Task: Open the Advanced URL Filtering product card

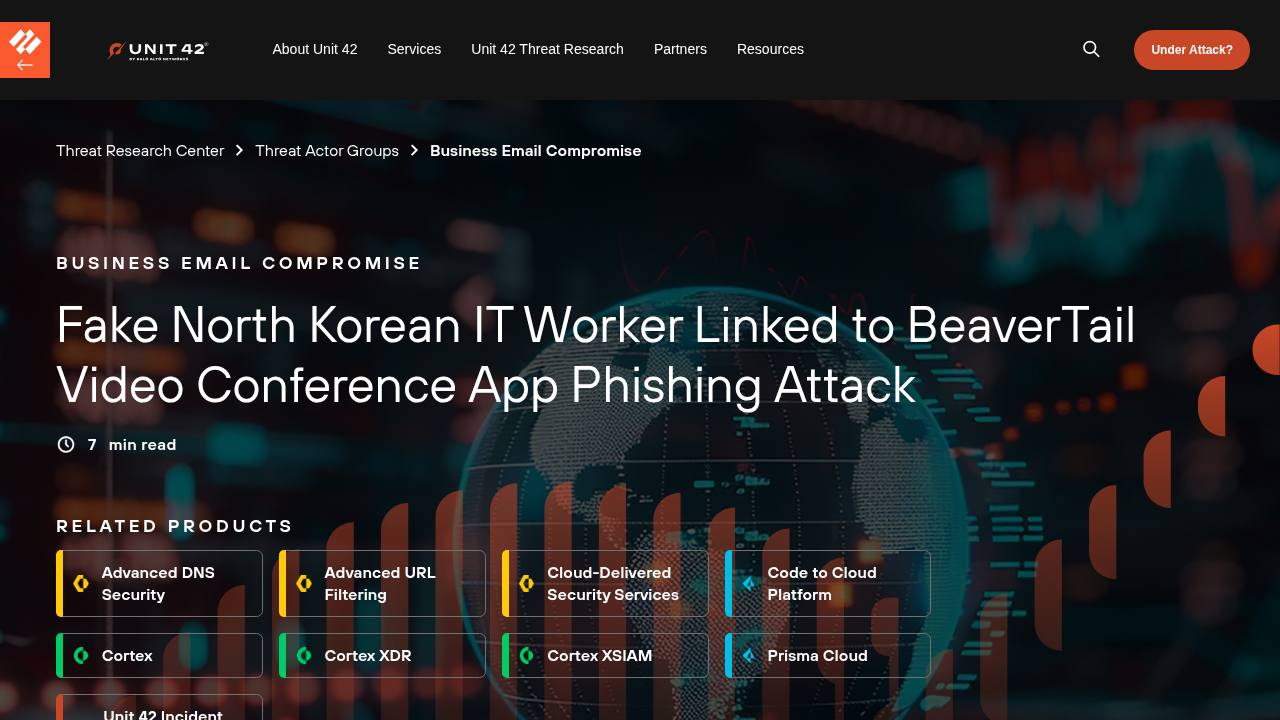Action: click(382, 584)
